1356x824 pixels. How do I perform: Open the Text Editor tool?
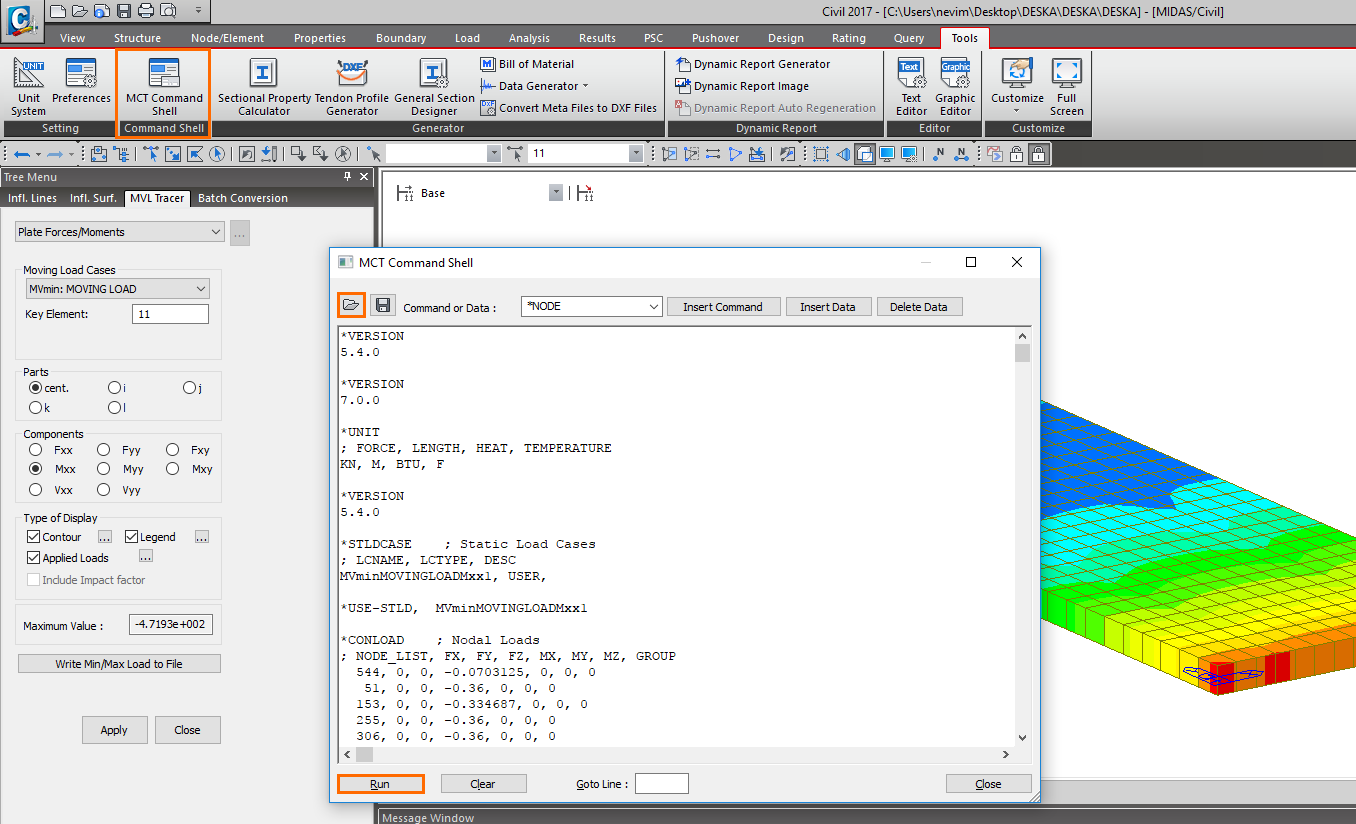[911, 86]
